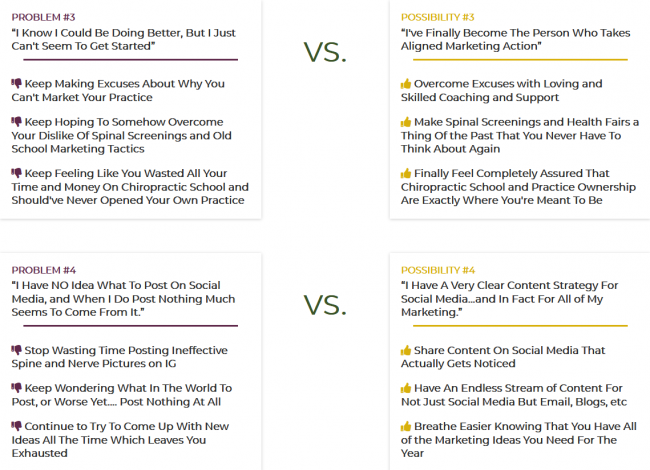This screenshot has width=650, height=470.
Task: Click the lower 'VS.' text between #4 cards
Action: [325, 305]
